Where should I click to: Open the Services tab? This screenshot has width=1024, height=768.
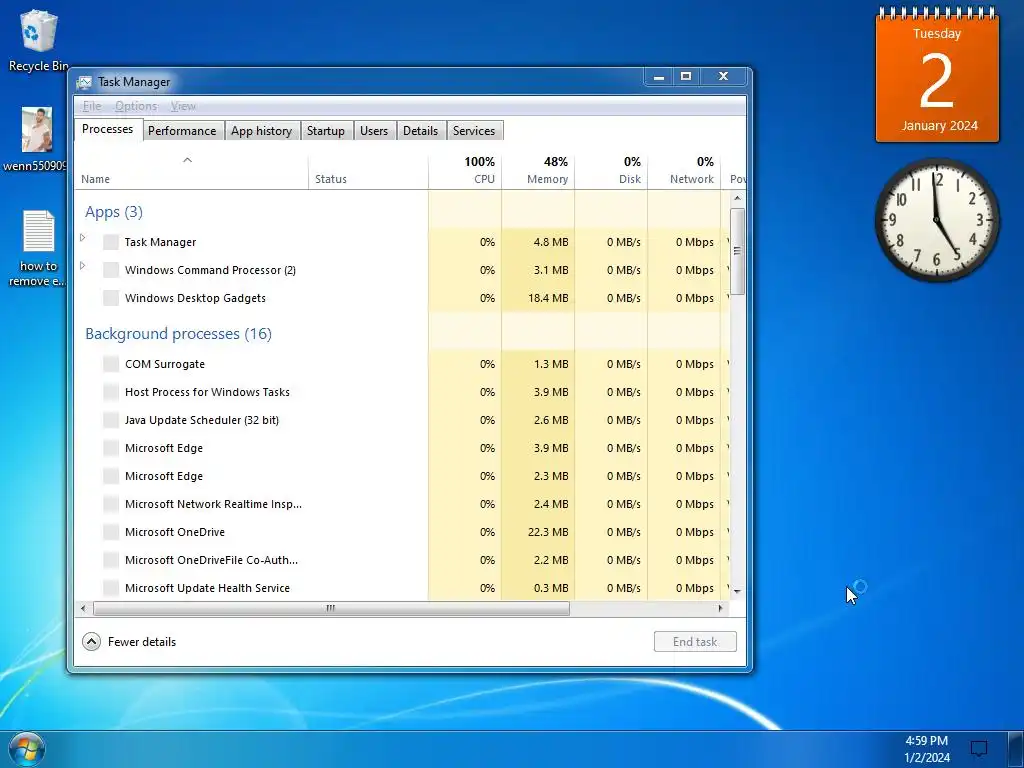474,131
